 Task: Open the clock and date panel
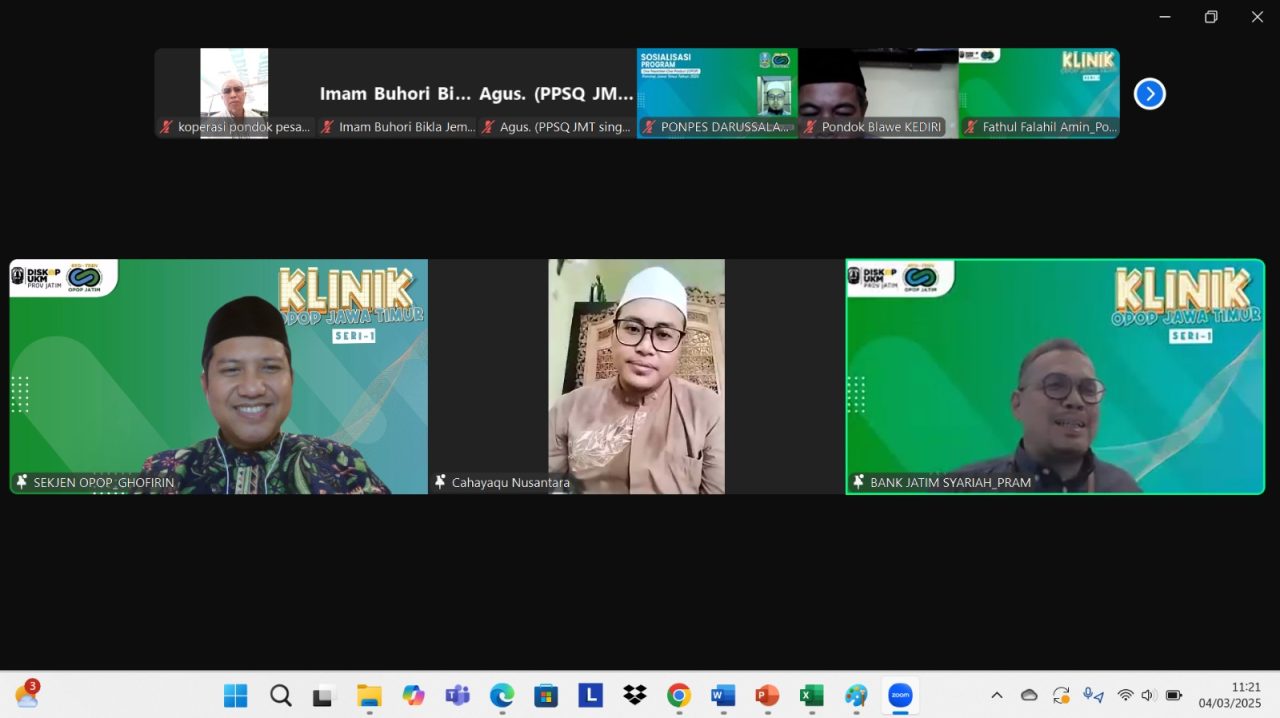pyautogui.click(x=1233, y=695)
